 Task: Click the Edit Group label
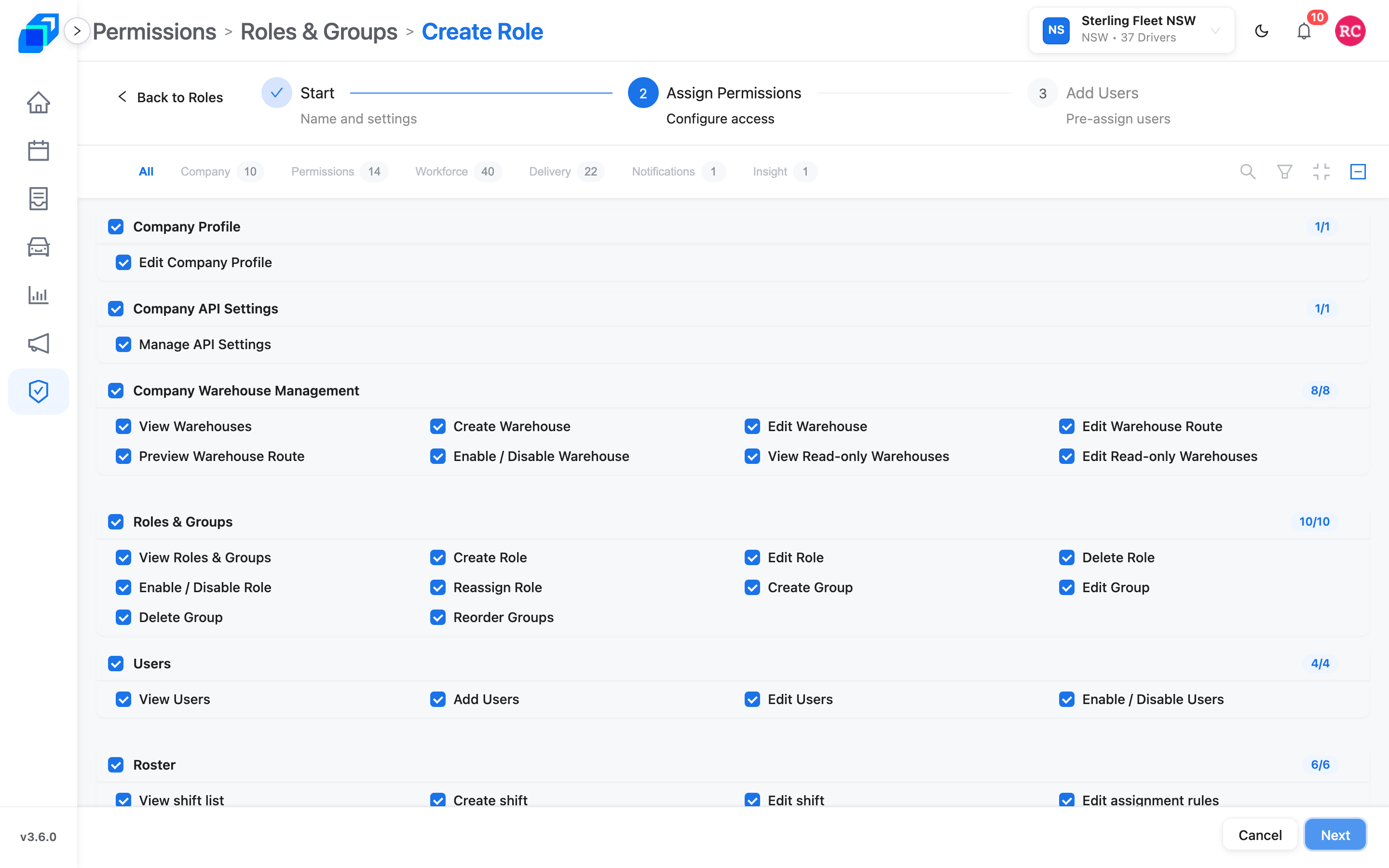click(x=1115, y=587)
